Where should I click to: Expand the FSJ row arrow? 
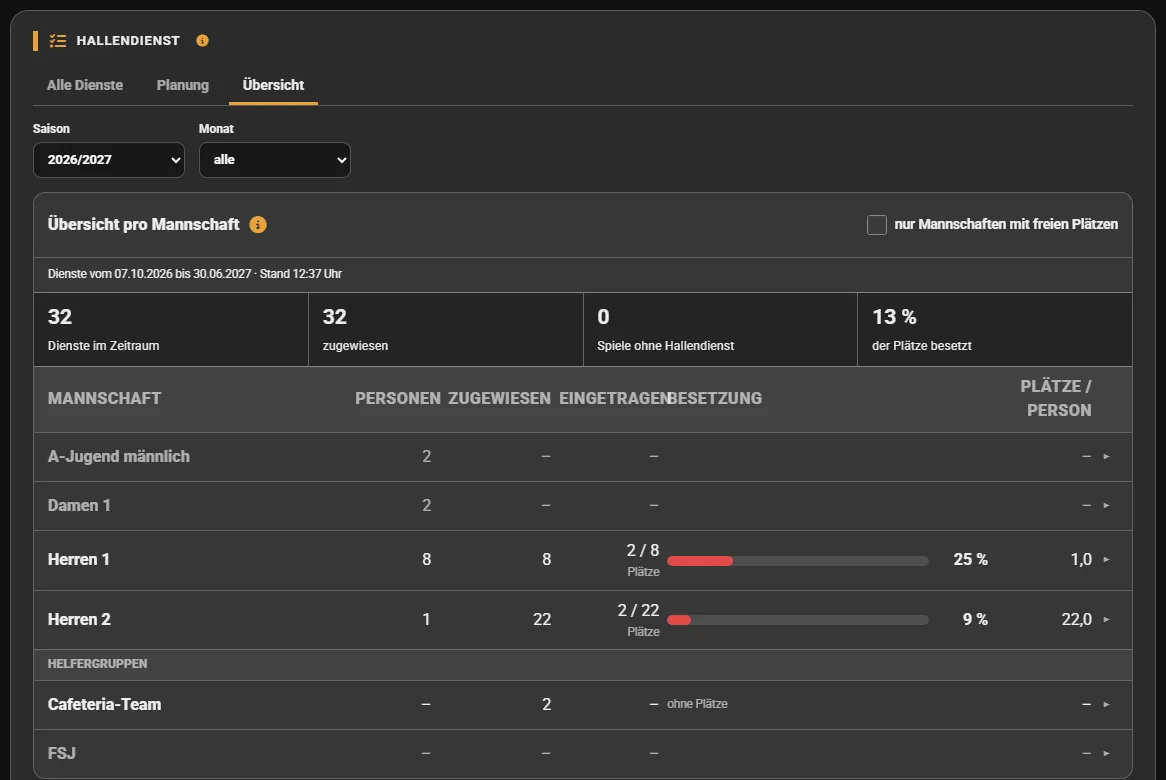pos(1107,753)
